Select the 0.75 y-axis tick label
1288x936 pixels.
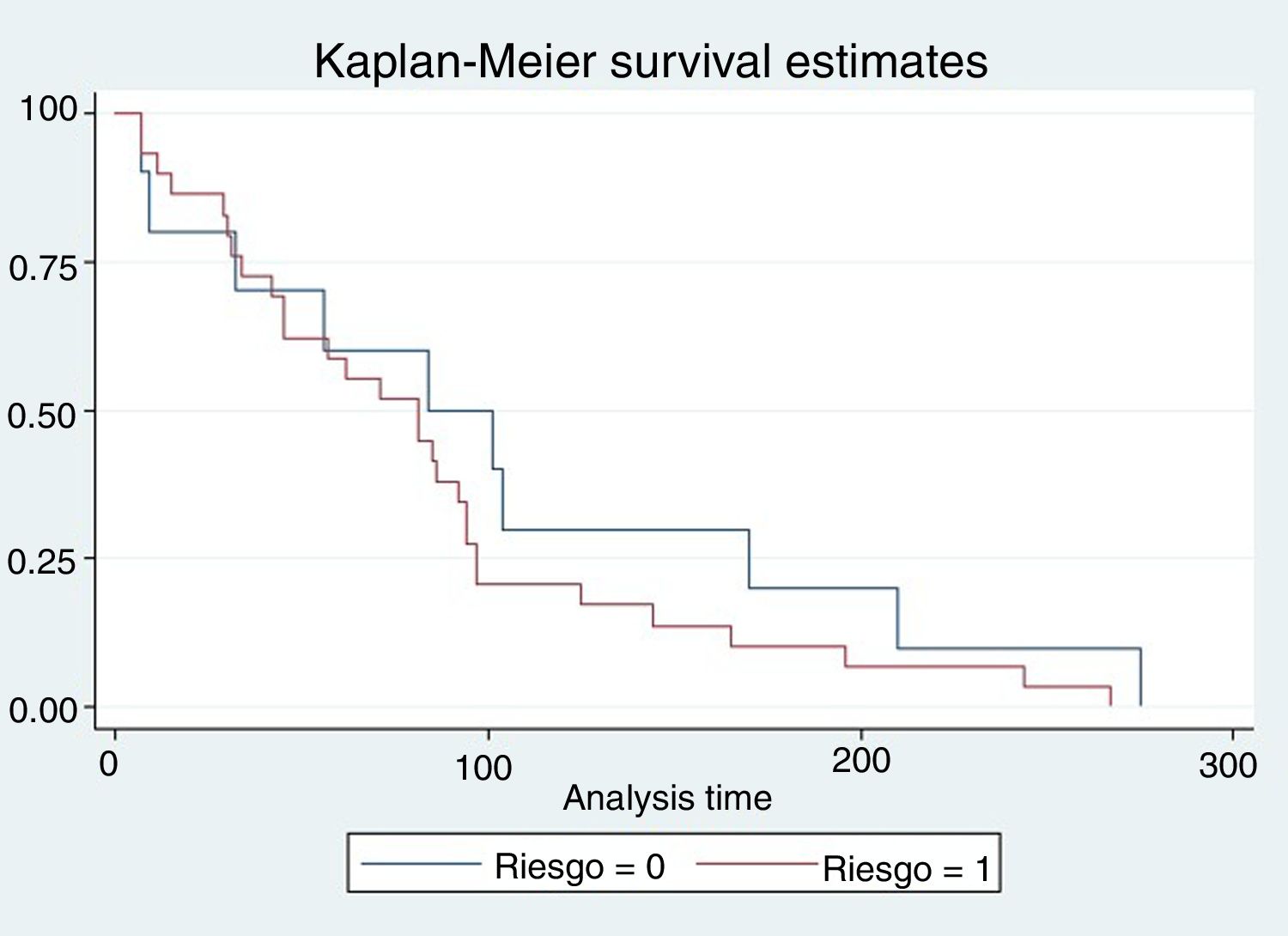[43, 268]
